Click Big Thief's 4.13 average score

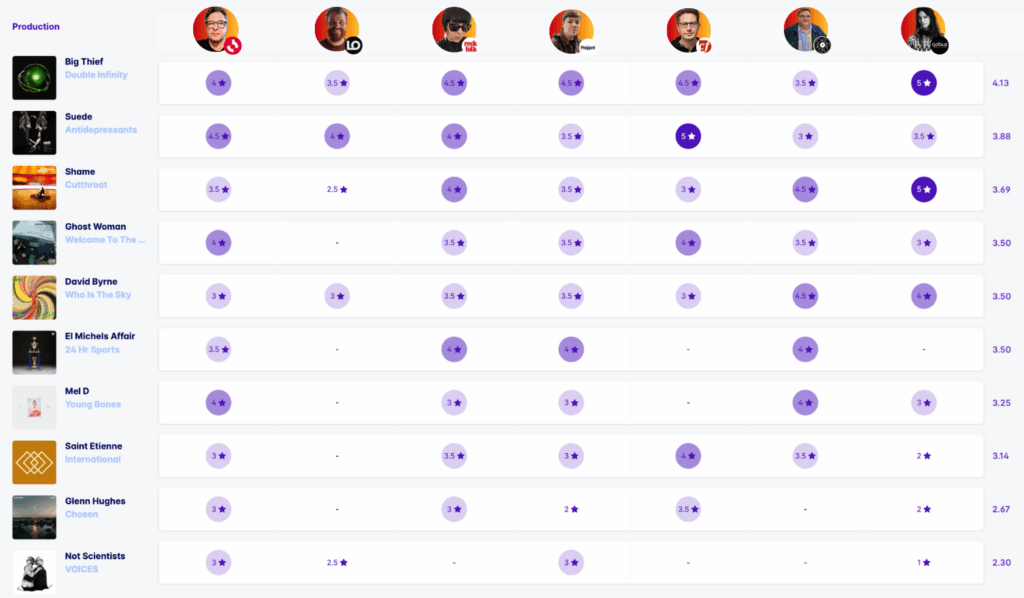[x=999, y=83]
